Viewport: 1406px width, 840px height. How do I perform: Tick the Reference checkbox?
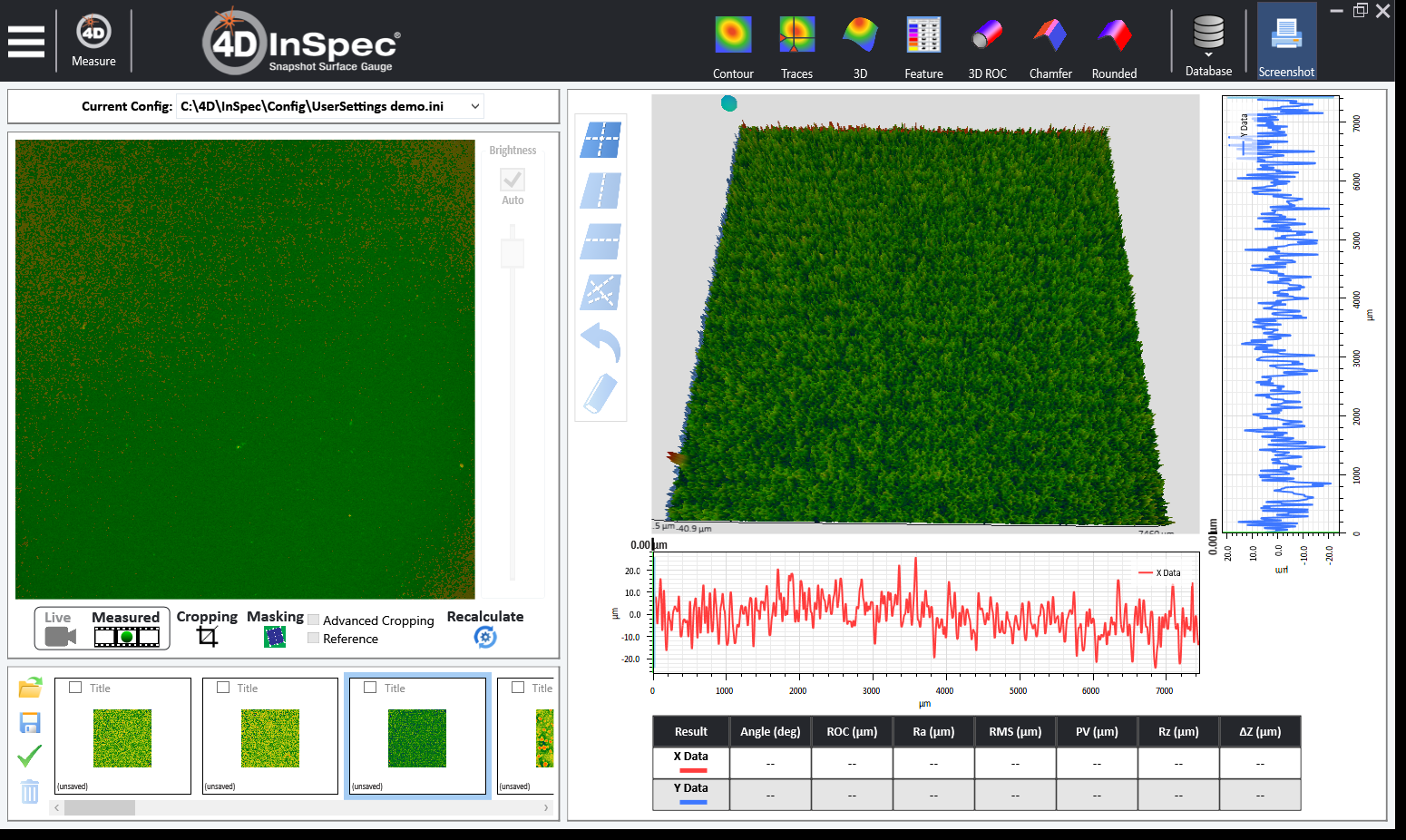point(313,639)
